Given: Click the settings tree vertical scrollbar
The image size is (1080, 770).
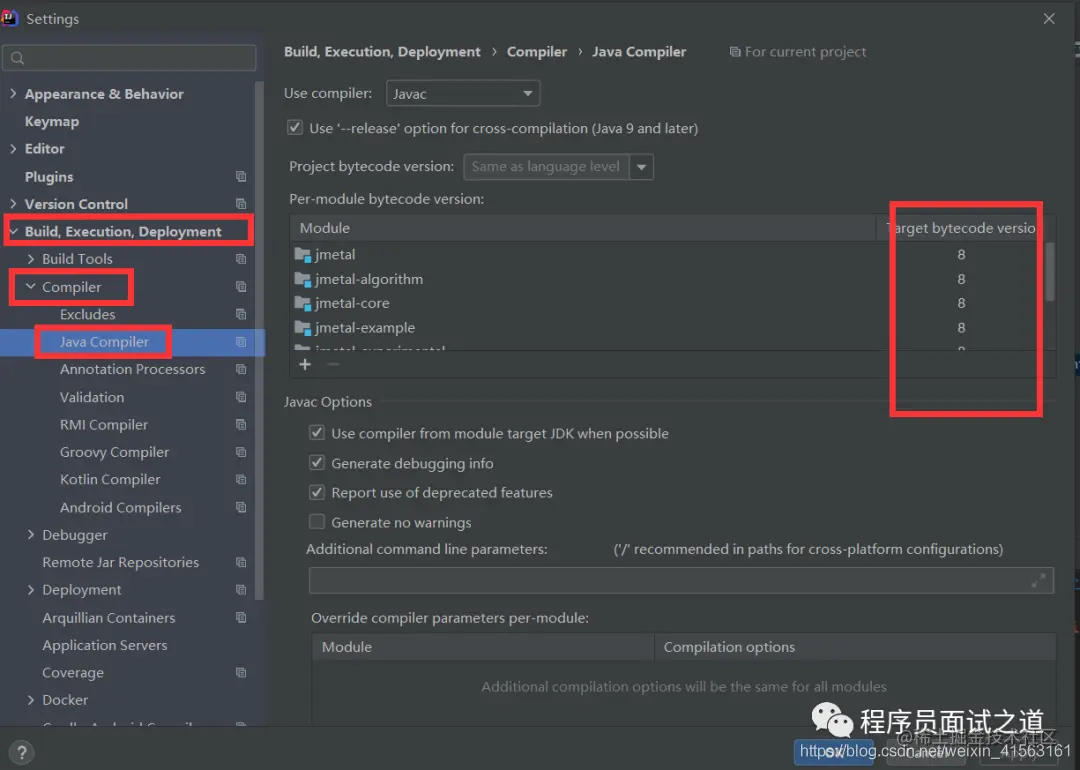Looking at the screenshot, I should [x=259, y=341].
